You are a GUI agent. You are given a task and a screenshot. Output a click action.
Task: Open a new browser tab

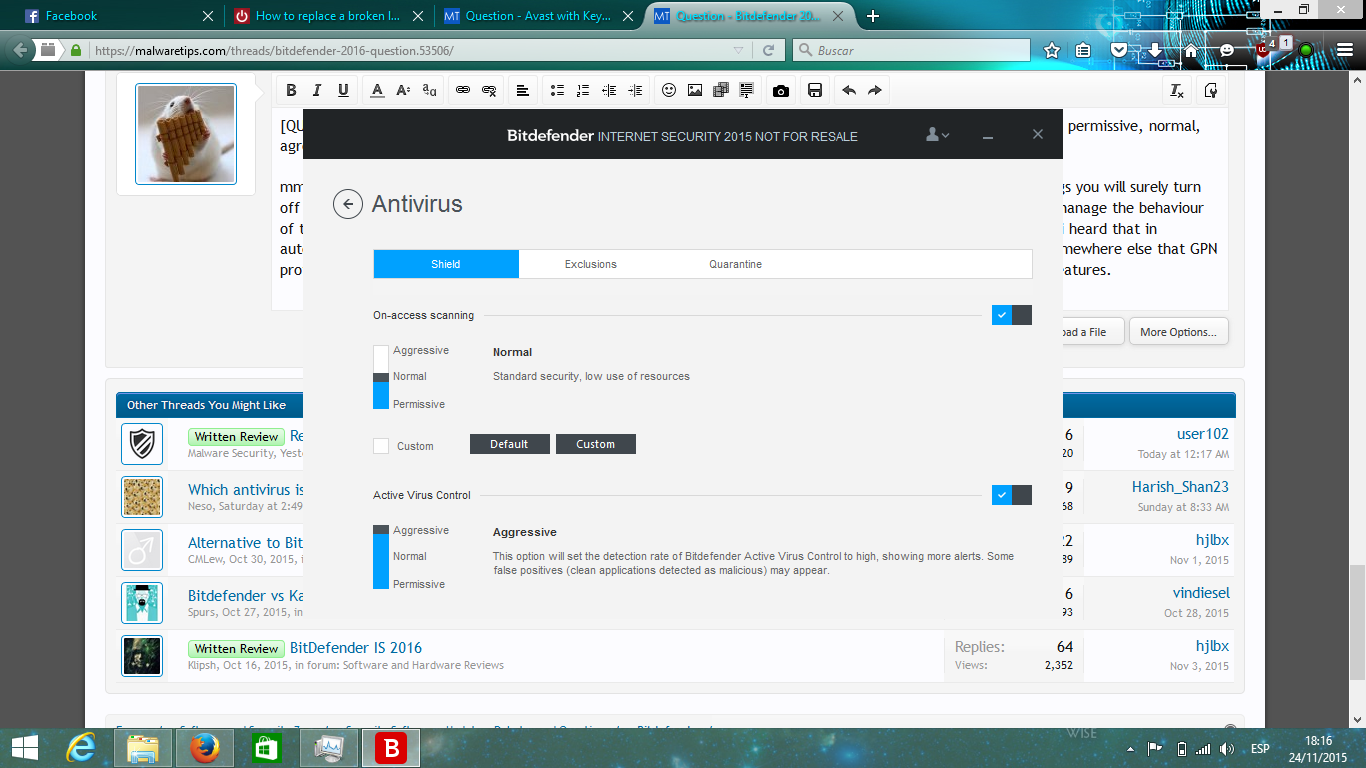coord(873,16)
